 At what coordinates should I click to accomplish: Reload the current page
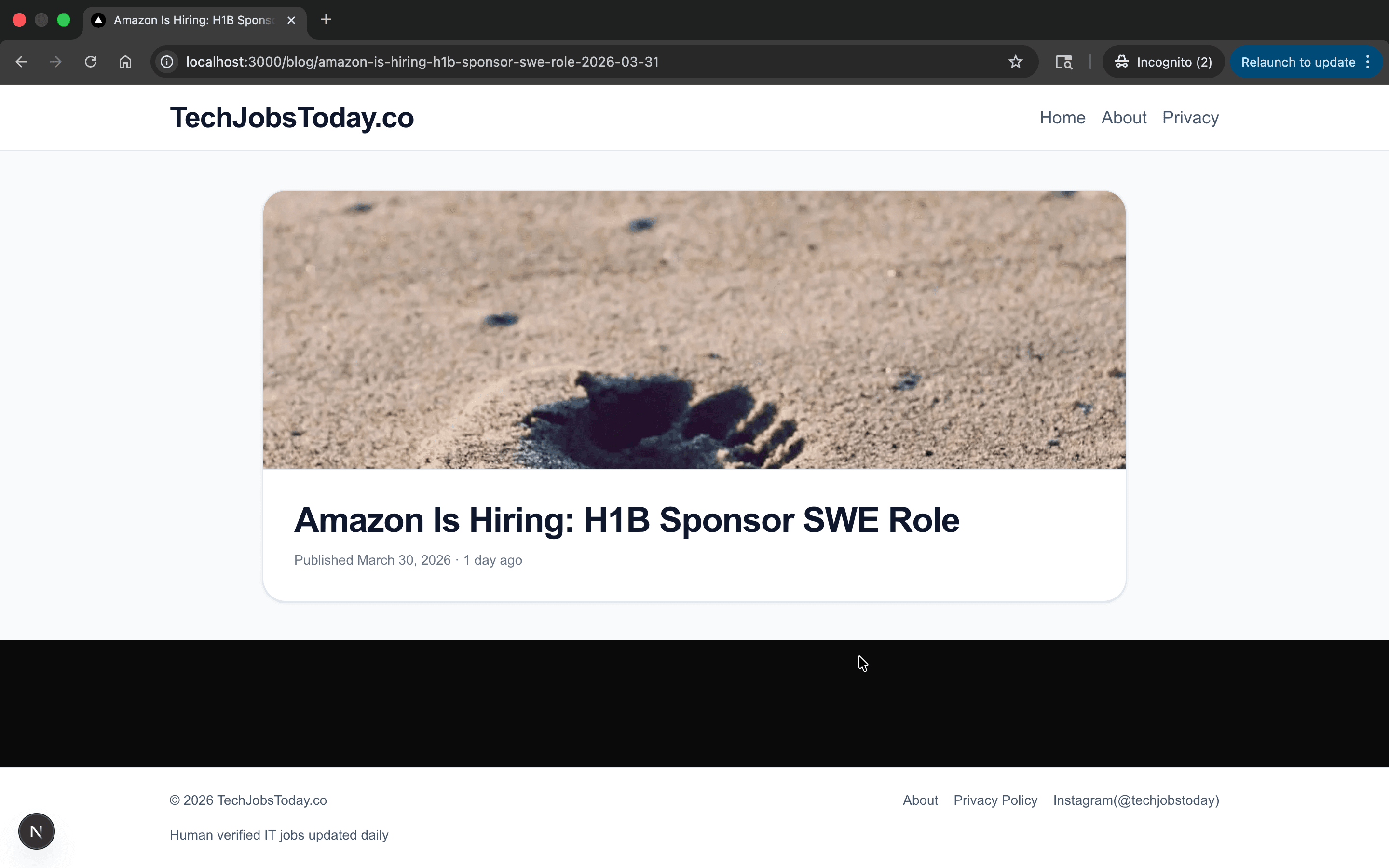click(91, 62)
